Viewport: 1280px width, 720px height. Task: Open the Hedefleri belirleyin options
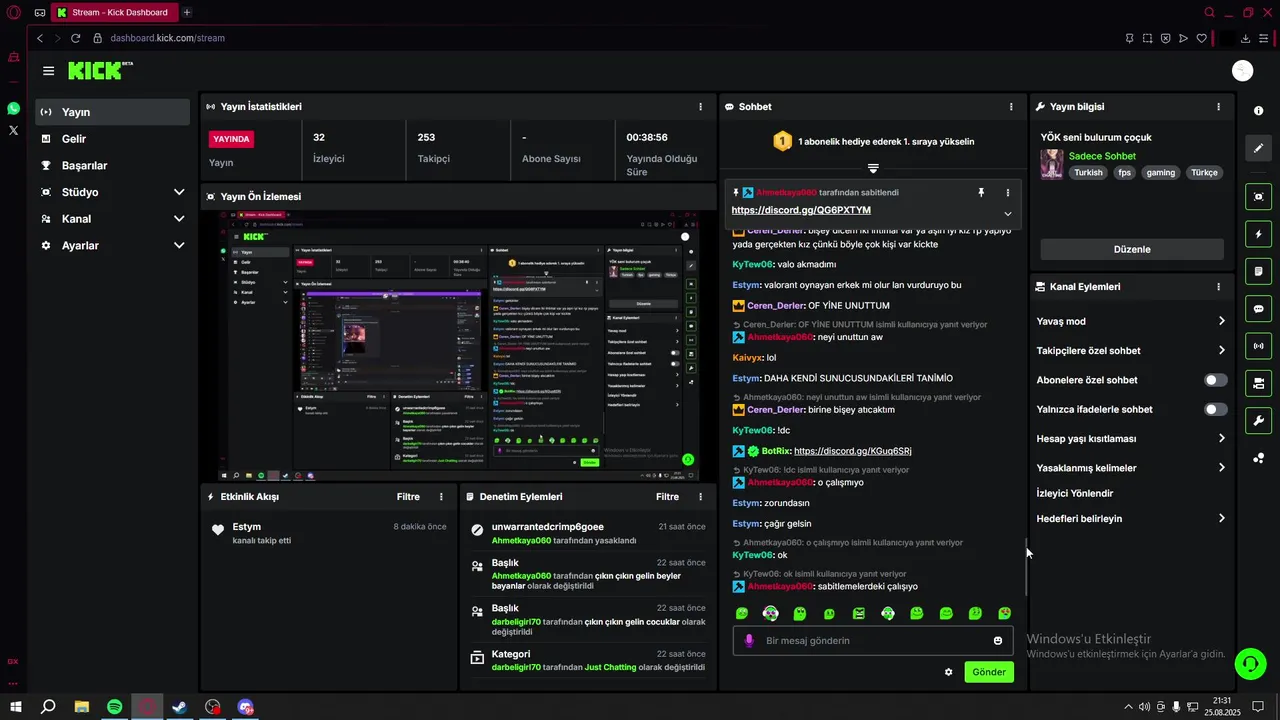click(1131, 519)
